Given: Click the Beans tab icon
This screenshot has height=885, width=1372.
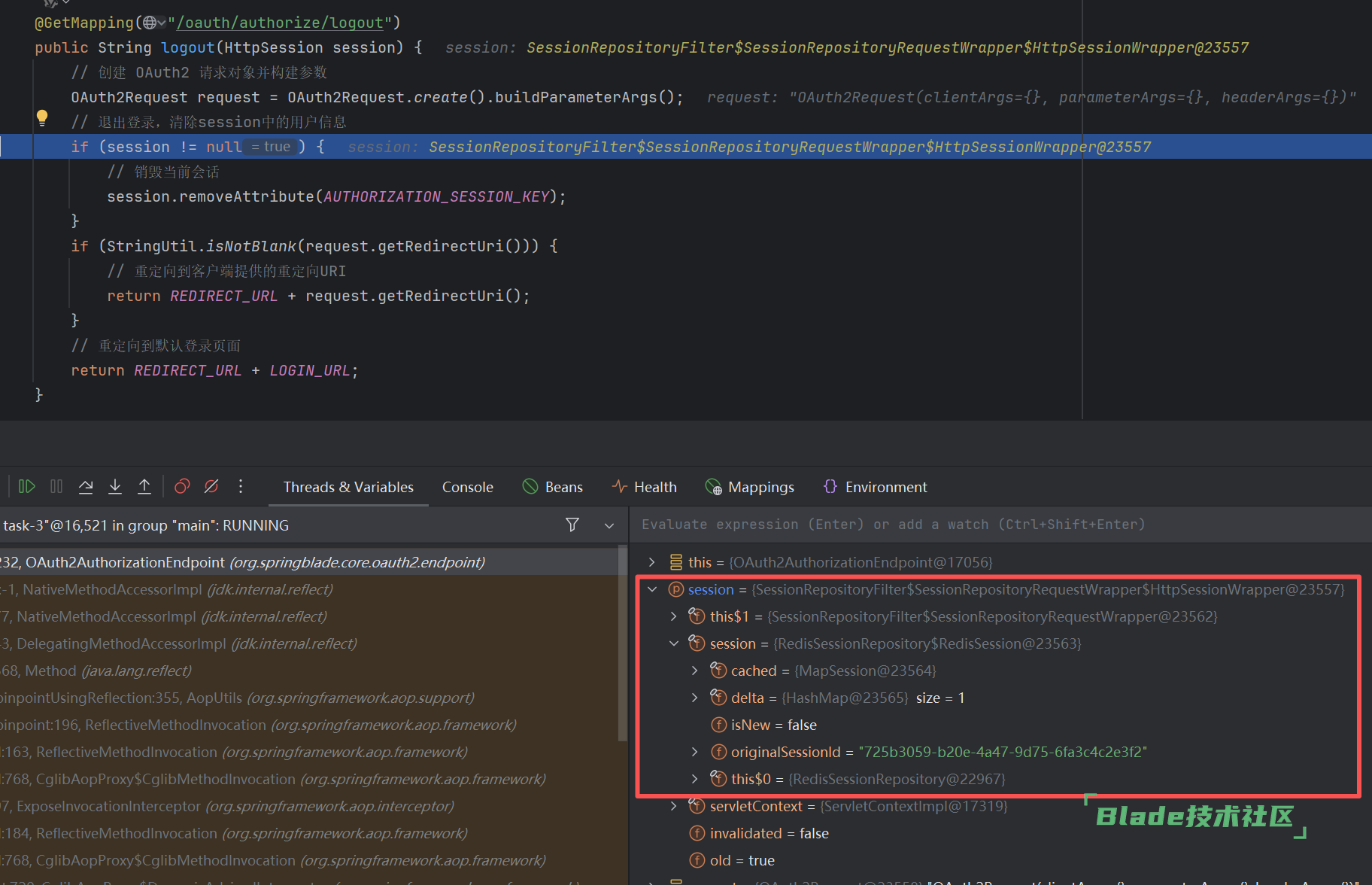Looking at the screenshot, I should 530,487.
